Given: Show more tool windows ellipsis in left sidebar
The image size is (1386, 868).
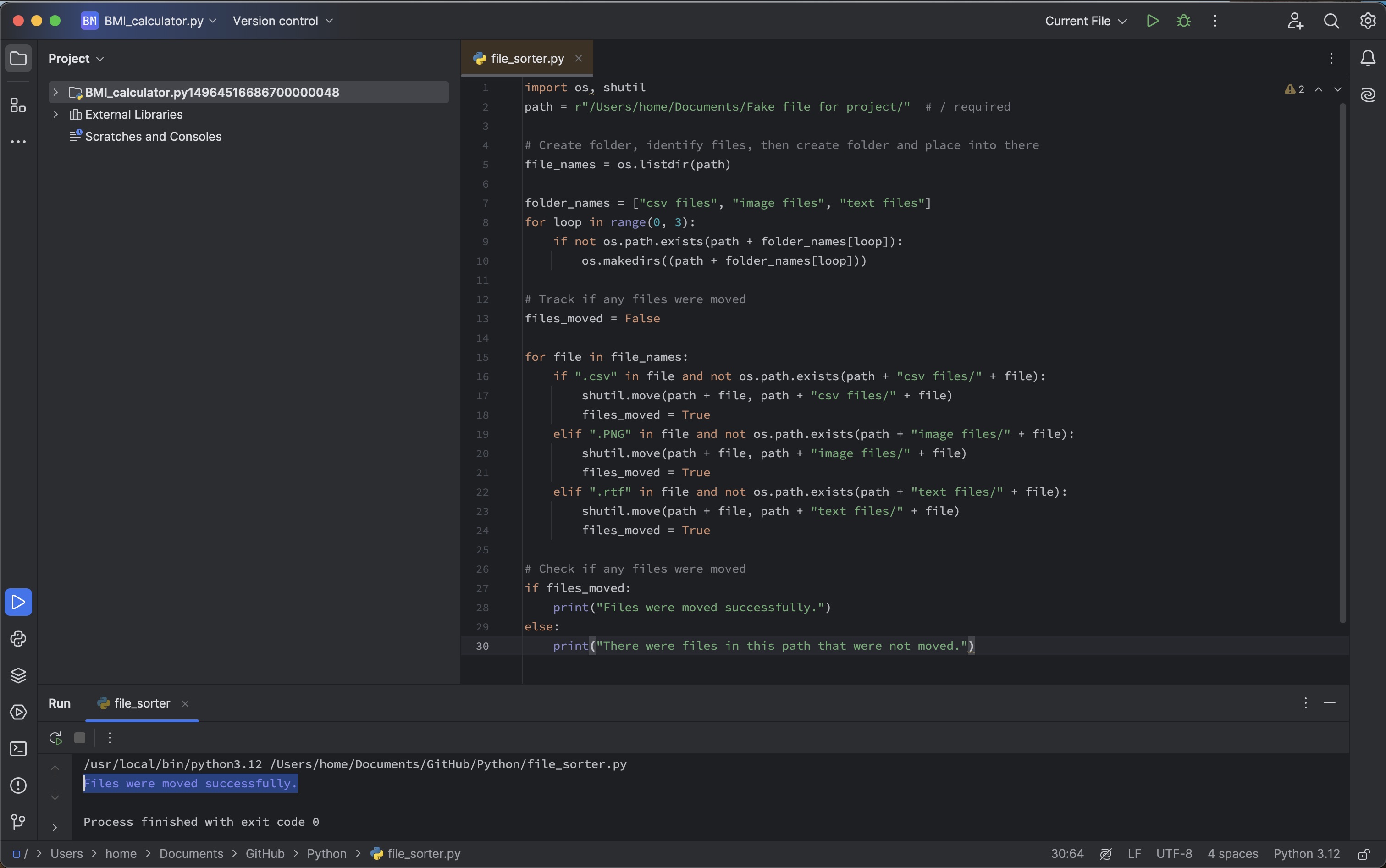Looking at the screenshot, I should 18,142.
